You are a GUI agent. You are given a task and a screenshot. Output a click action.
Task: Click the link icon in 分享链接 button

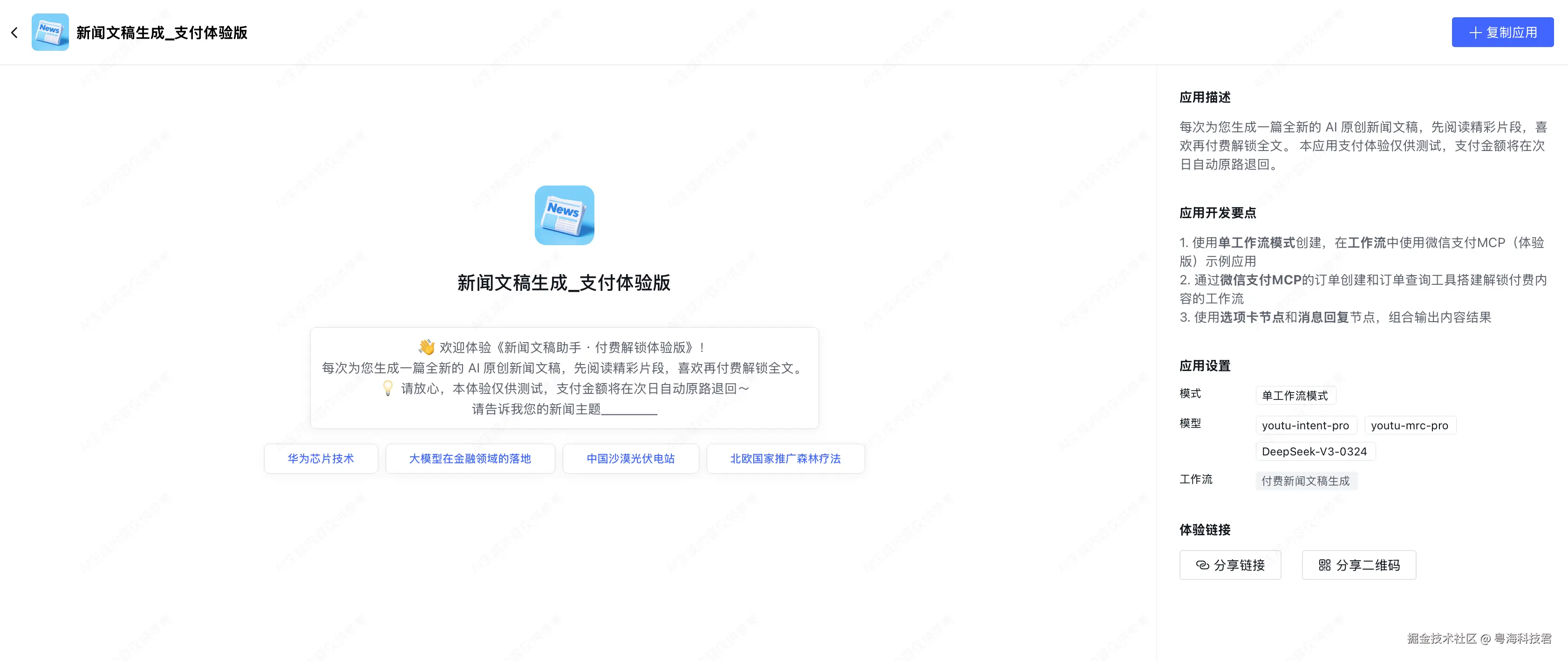pos(1202,565)
